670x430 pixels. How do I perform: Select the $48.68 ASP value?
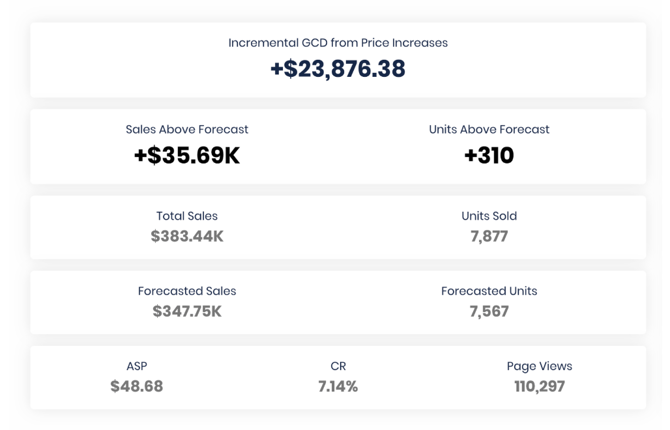coord(137,386)
